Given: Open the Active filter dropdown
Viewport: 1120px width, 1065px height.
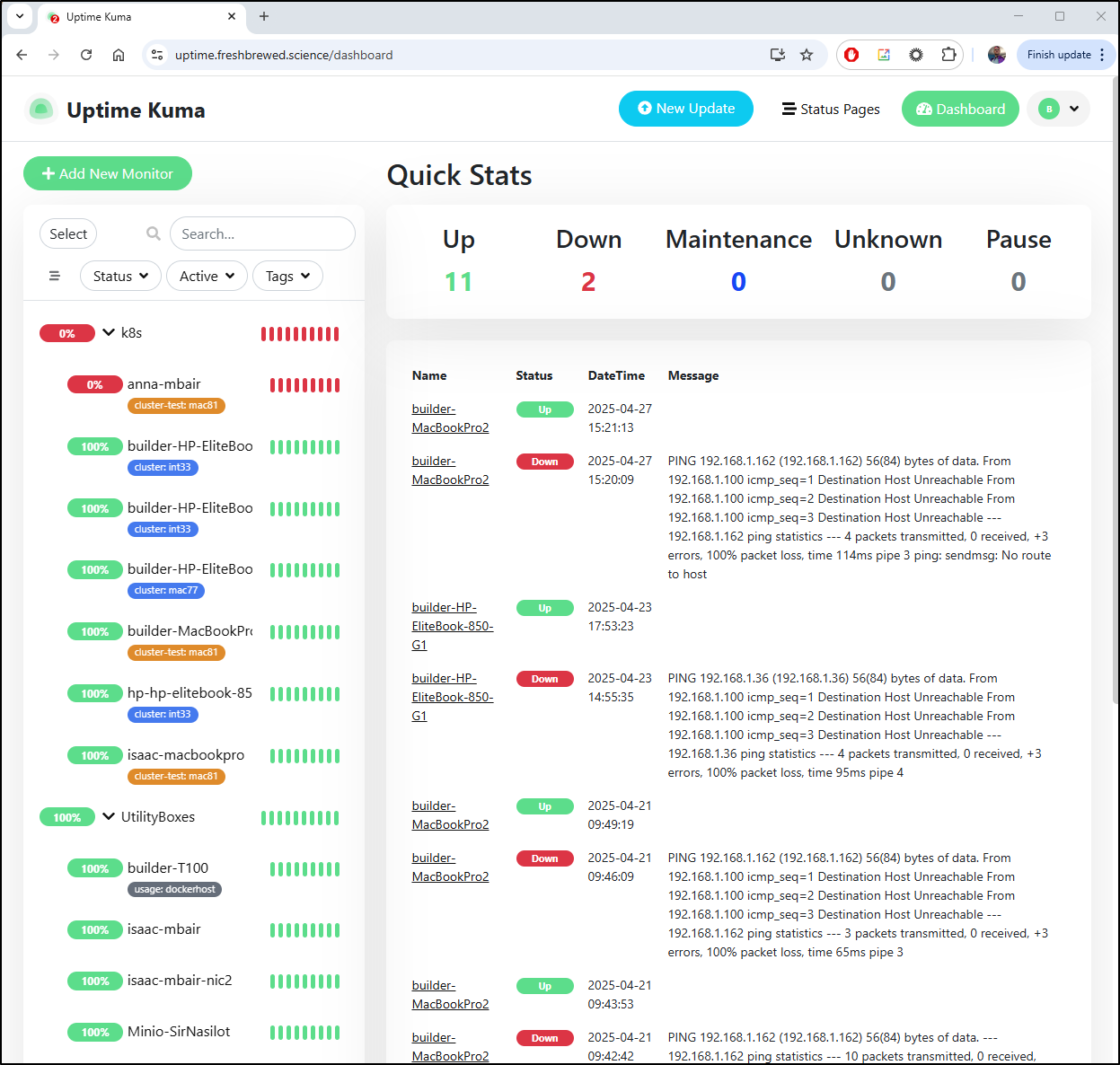Looking at the screenshot, I should coord(207,276).
